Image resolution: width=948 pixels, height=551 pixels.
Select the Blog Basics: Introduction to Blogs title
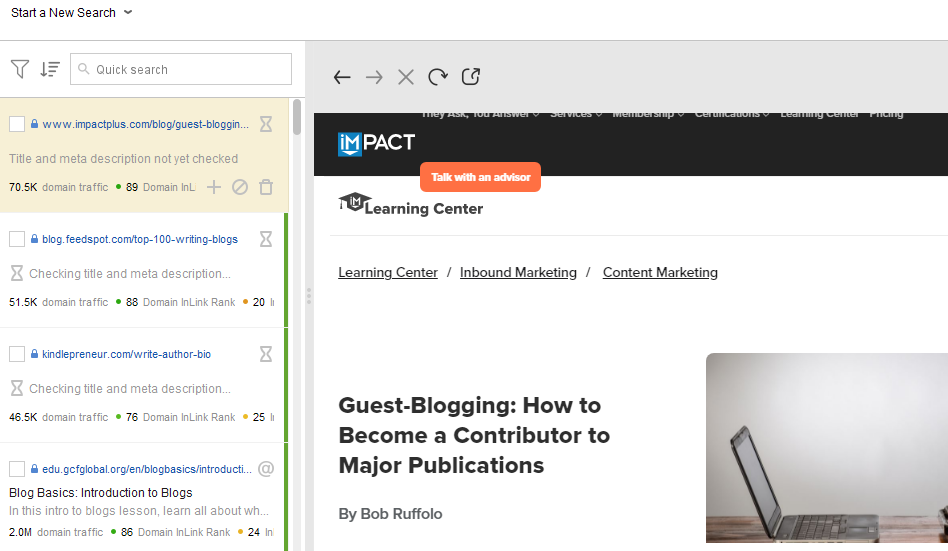pyautogui.click(x=101, y=492)
